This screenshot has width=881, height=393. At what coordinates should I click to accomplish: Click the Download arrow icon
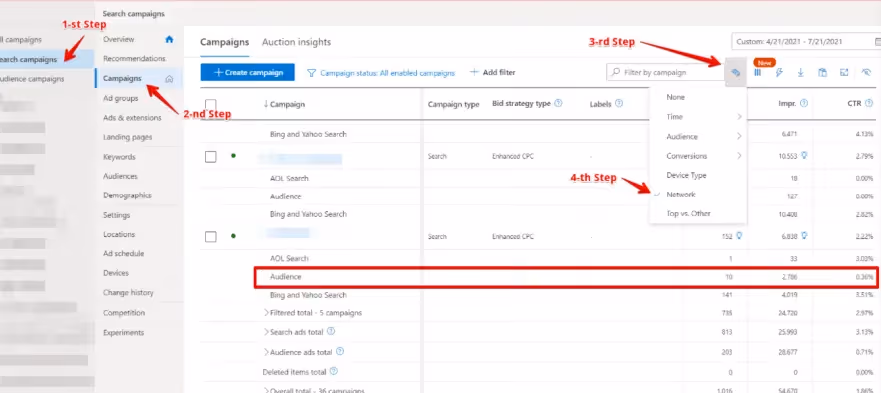(800, 73)
